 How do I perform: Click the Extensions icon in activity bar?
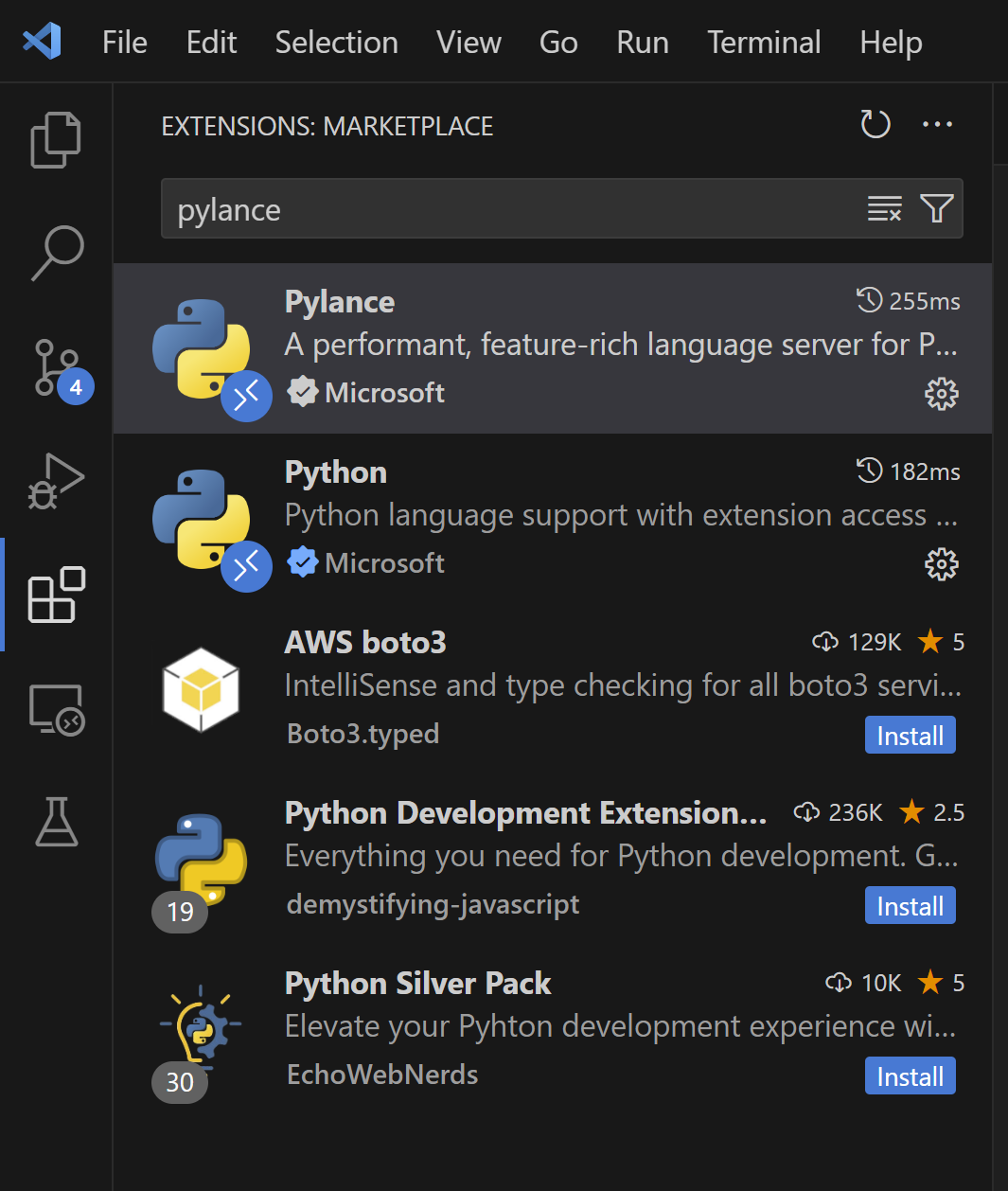(57, 595)
